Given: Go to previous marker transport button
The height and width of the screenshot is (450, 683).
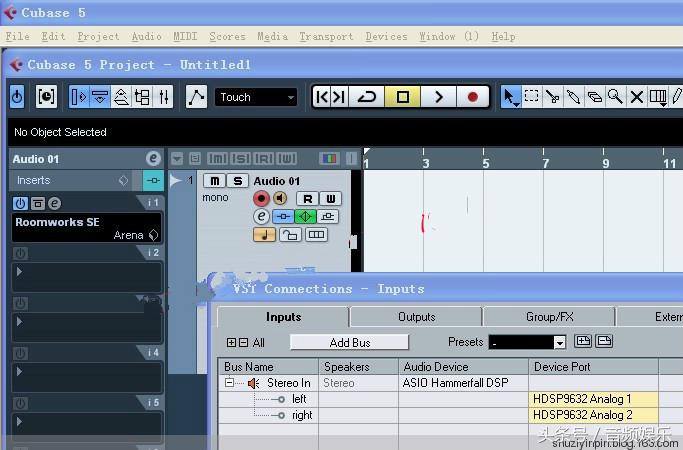Looking at the screenshot, I should (x=322, y=97).
